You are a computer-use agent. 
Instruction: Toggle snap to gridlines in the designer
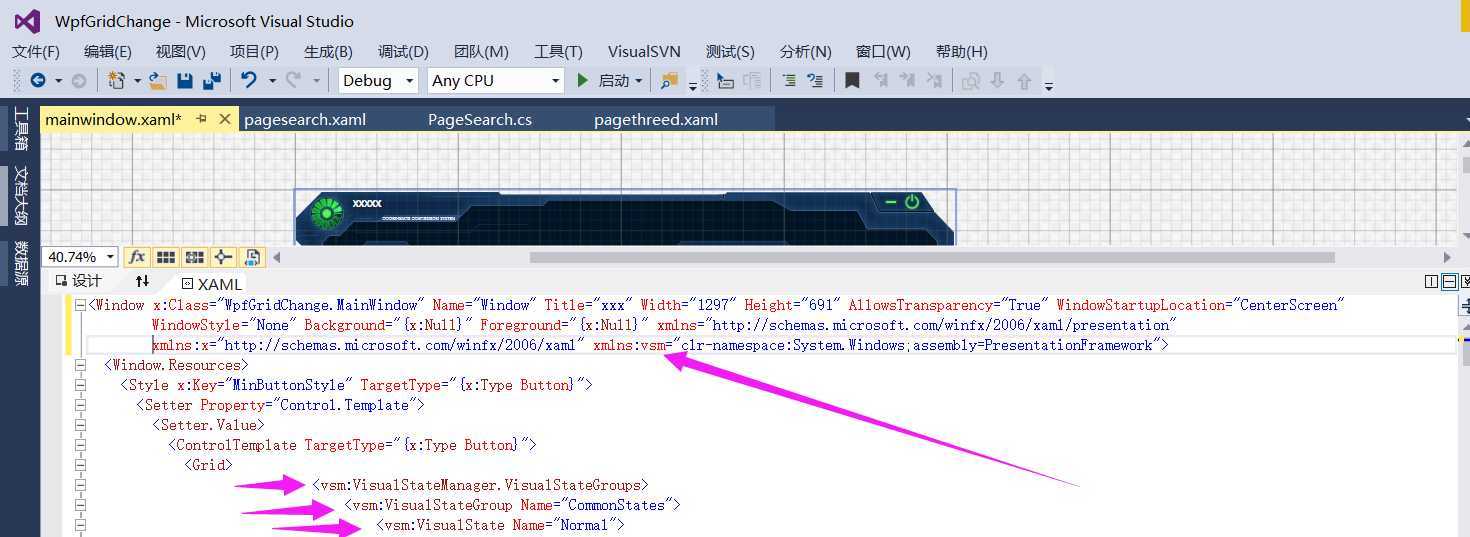coord(194,257)
